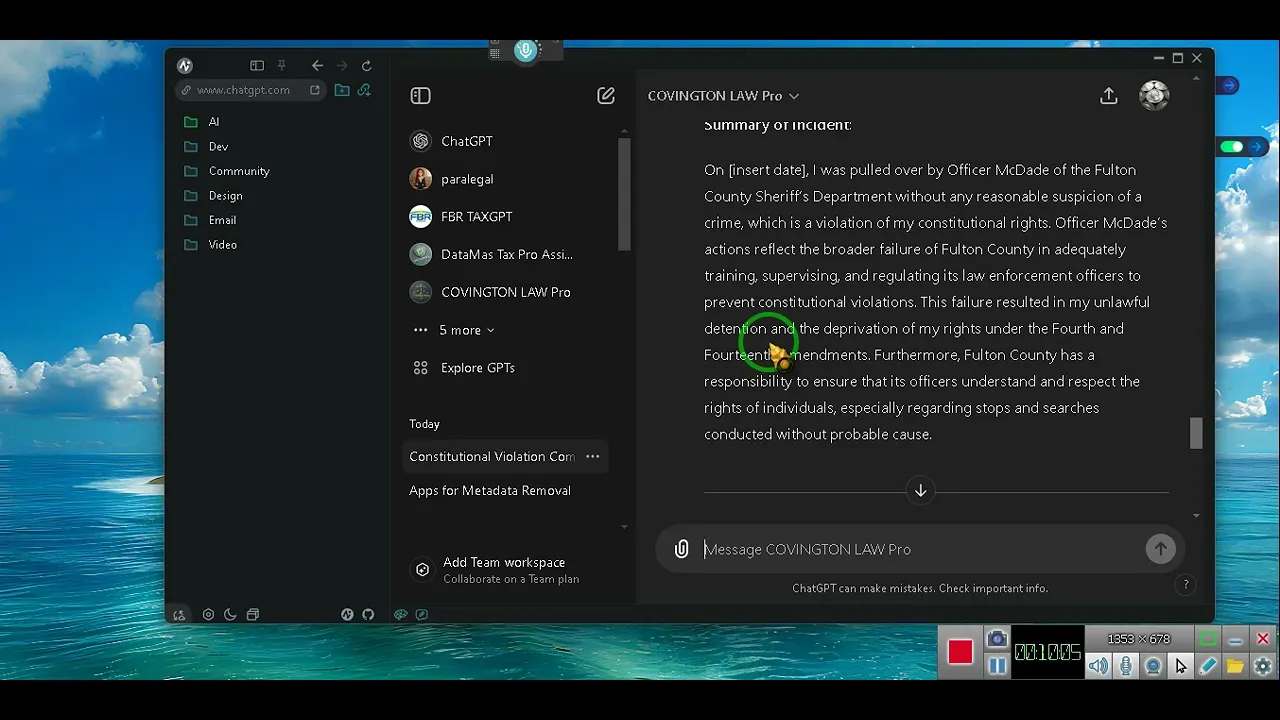The image size is (1280, 720).
Task: Click the sidebar list scrollbar thumb
Action: (x=624, y=194)
